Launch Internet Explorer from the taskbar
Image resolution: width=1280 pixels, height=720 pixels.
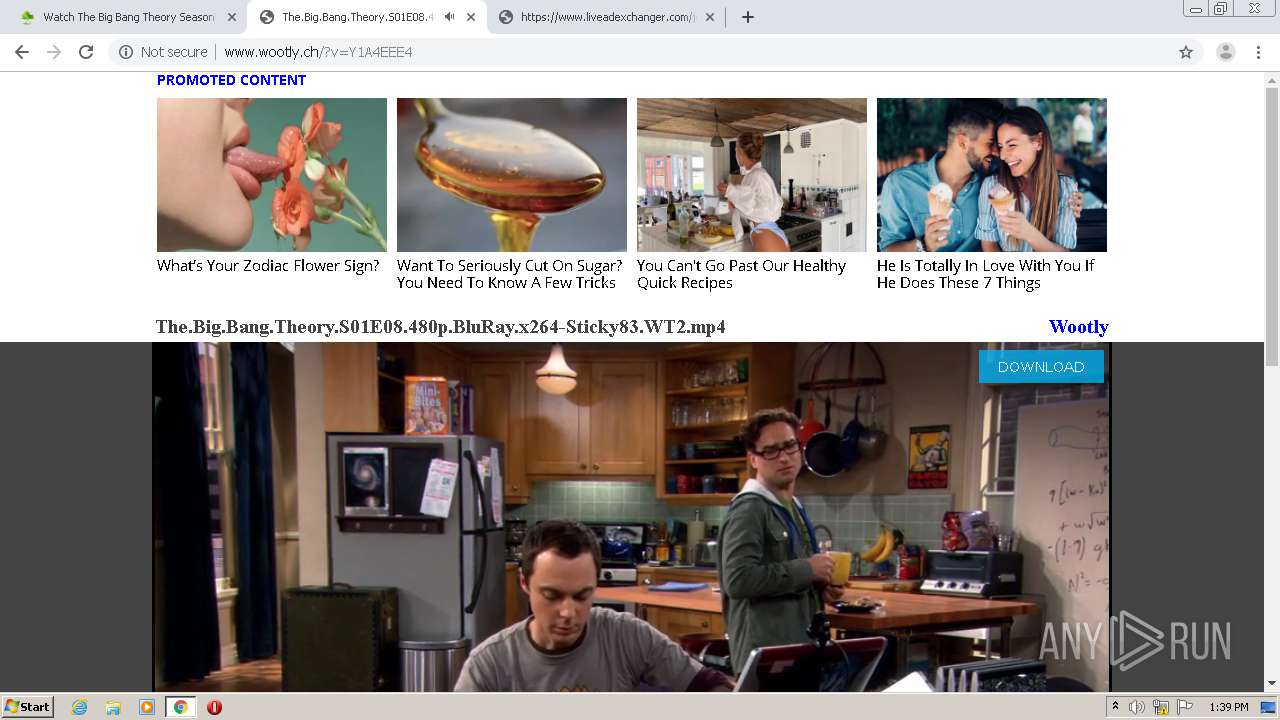[x=79, y=707]
